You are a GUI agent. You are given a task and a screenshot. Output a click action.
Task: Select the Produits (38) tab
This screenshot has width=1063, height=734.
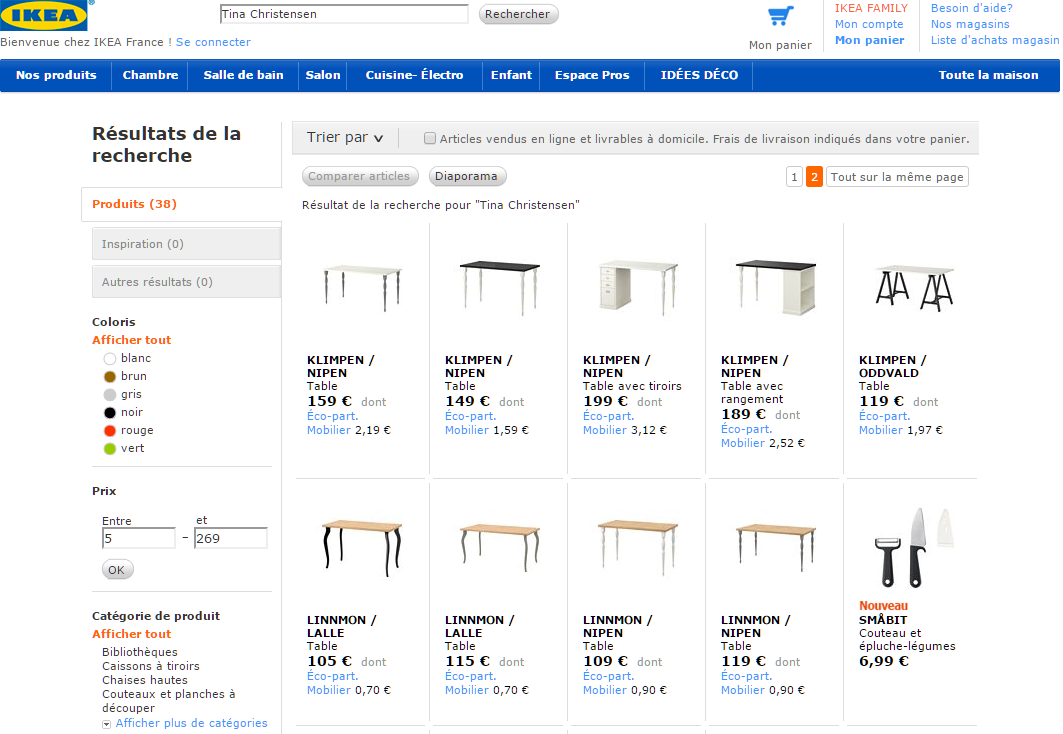pos(182,204)
